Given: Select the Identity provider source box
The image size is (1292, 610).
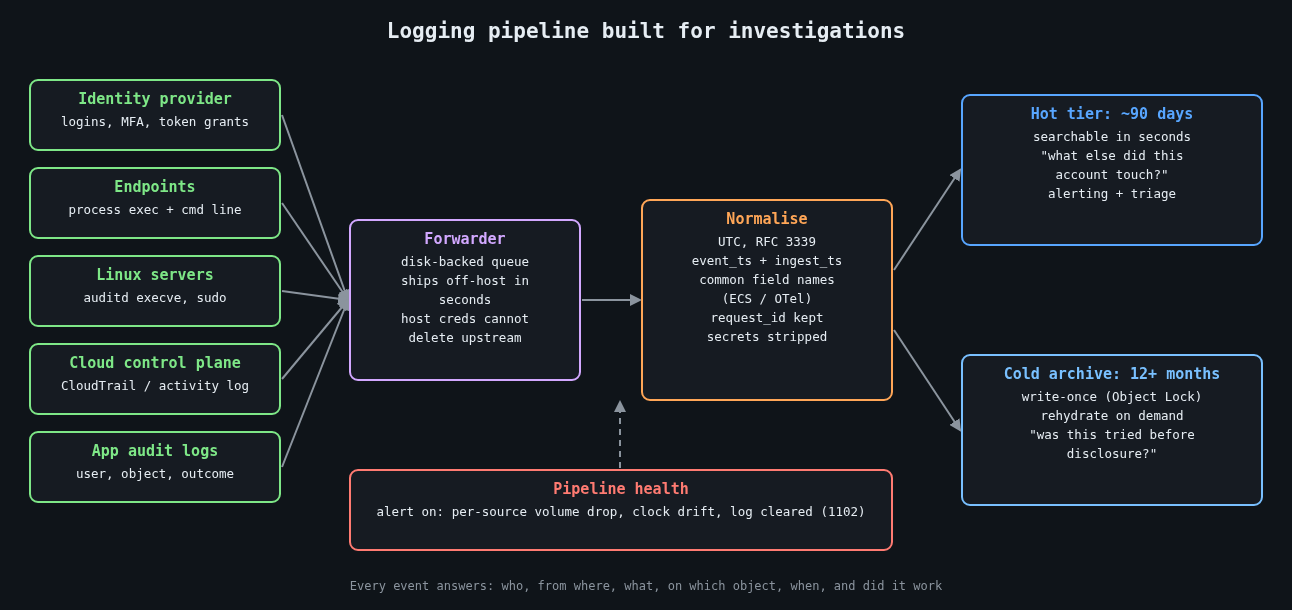Looking at the screenshot, I should pyautogui.click(x=155, y=115).
